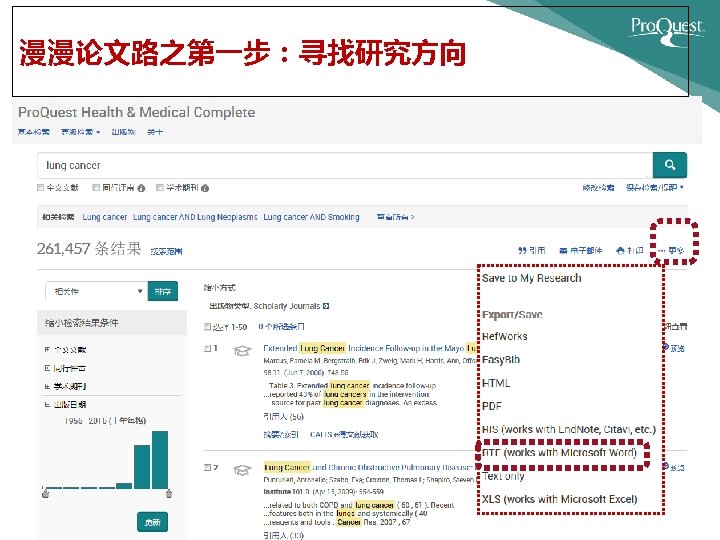Tick the select 1-50 checkbox
Image resolution: width=720 pixels, height=540 pixels.
click(x=208, y=326)
